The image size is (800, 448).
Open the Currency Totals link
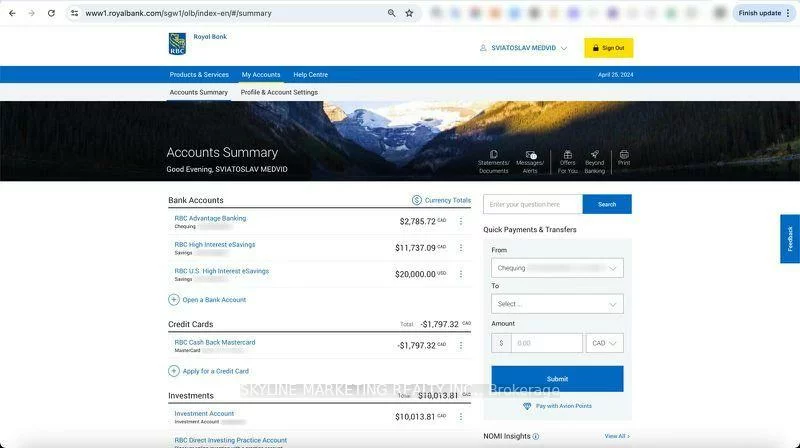(441, 200)
